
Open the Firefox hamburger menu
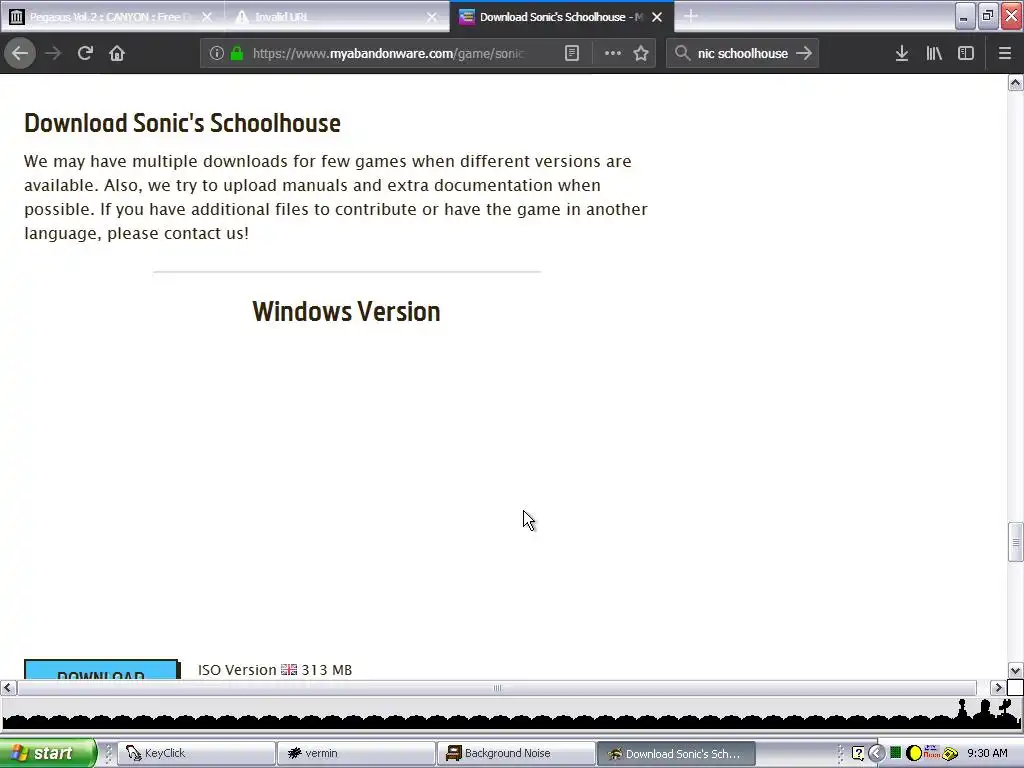click(1005, 54)
